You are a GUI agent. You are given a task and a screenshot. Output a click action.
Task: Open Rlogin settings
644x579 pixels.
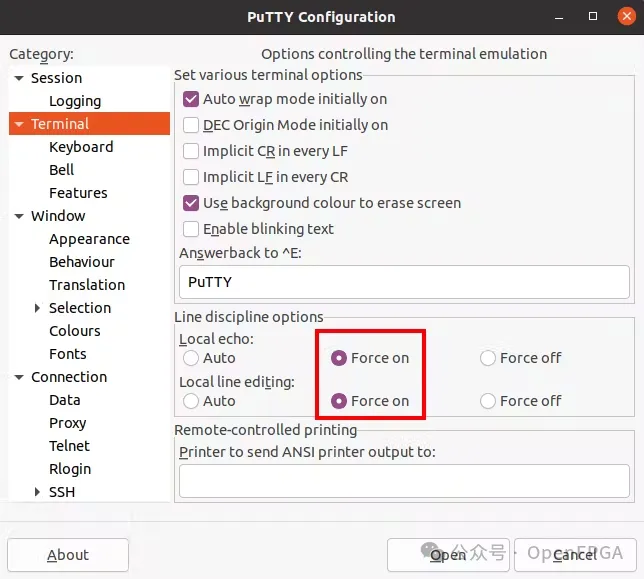coord(70,469)
